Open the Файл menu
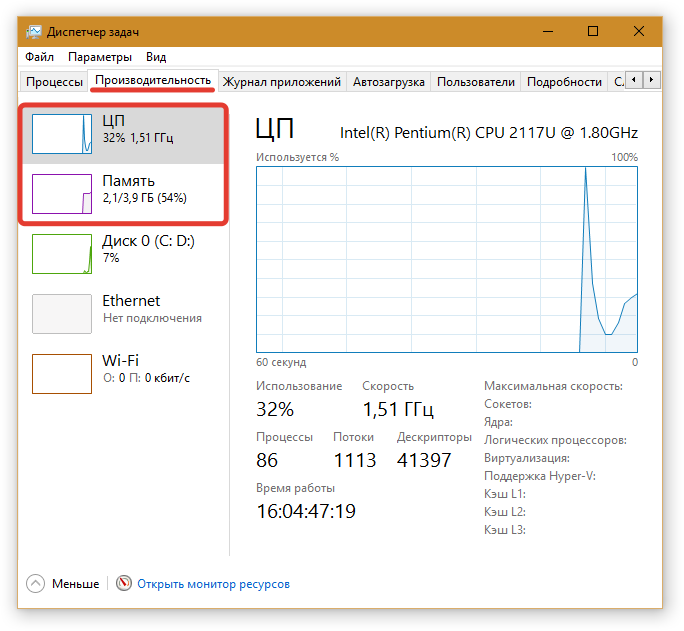 40,57
